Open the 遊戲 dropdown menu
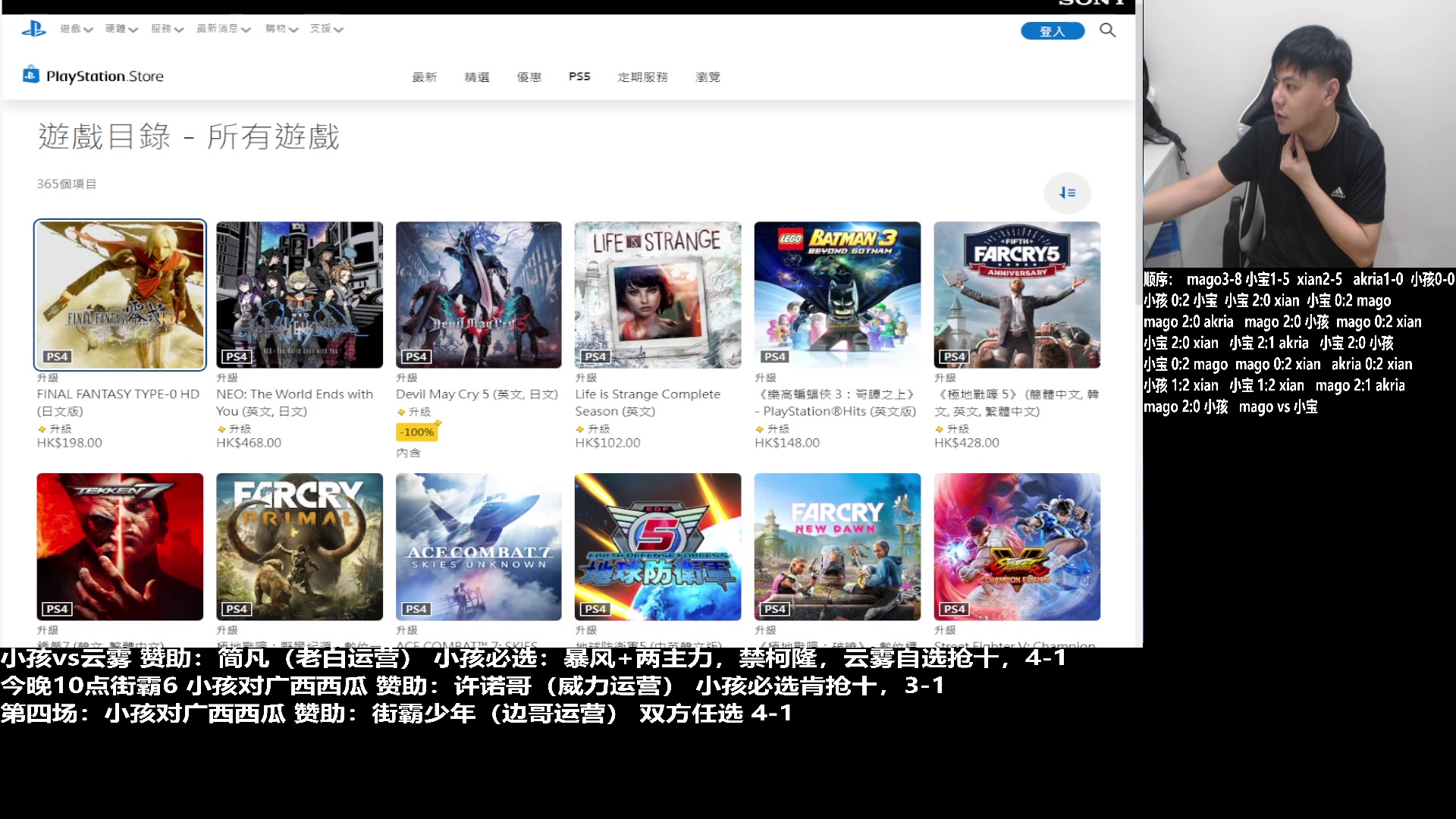 tap(75, 29)
